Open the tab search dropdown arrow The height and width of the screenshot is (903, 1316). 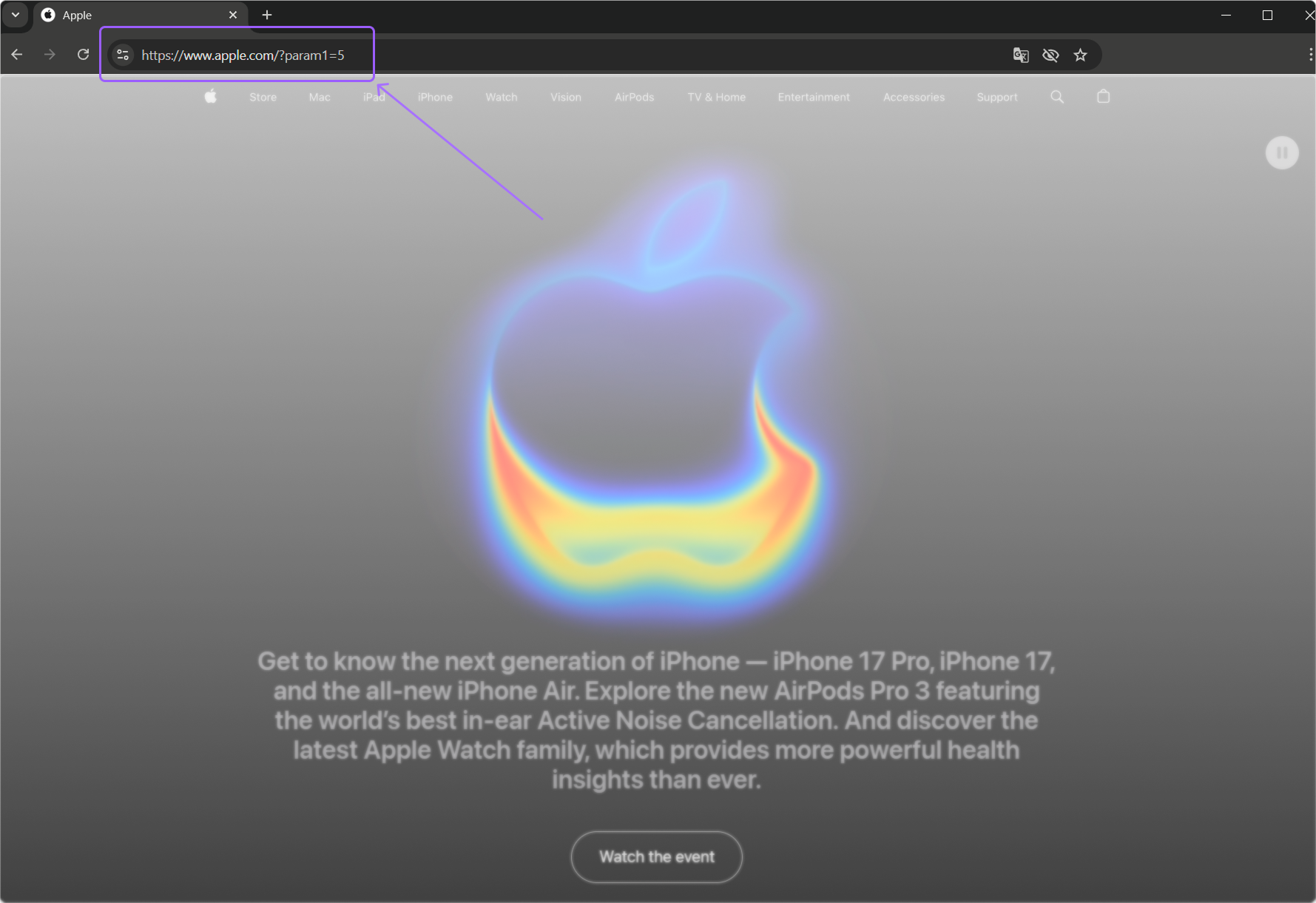tap(16, 15)
